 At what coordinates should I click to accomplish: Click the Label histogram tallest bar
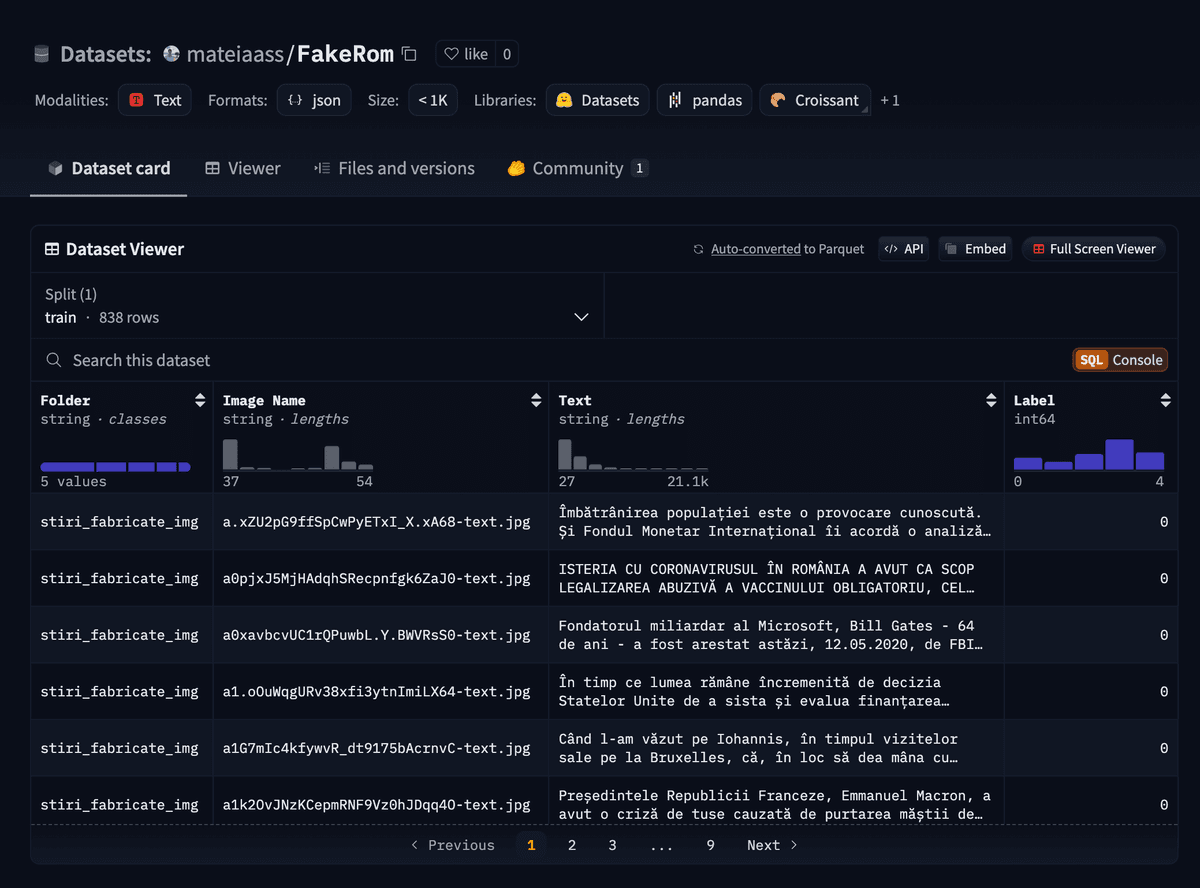click(1119, 455)
